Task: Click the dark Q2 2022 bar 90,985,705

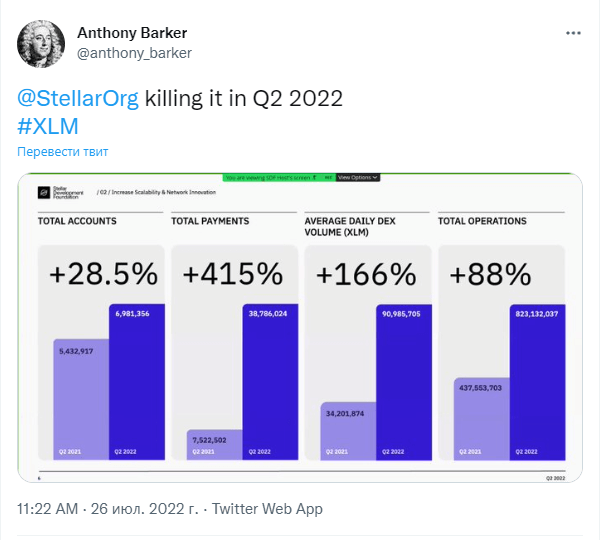Action: click(x=404, y=382)
